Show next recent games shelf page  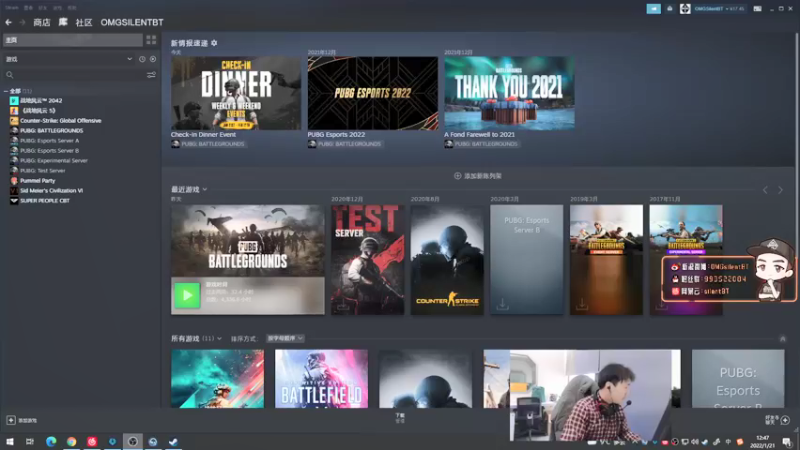pyautogui.click(x=780, y=190)
